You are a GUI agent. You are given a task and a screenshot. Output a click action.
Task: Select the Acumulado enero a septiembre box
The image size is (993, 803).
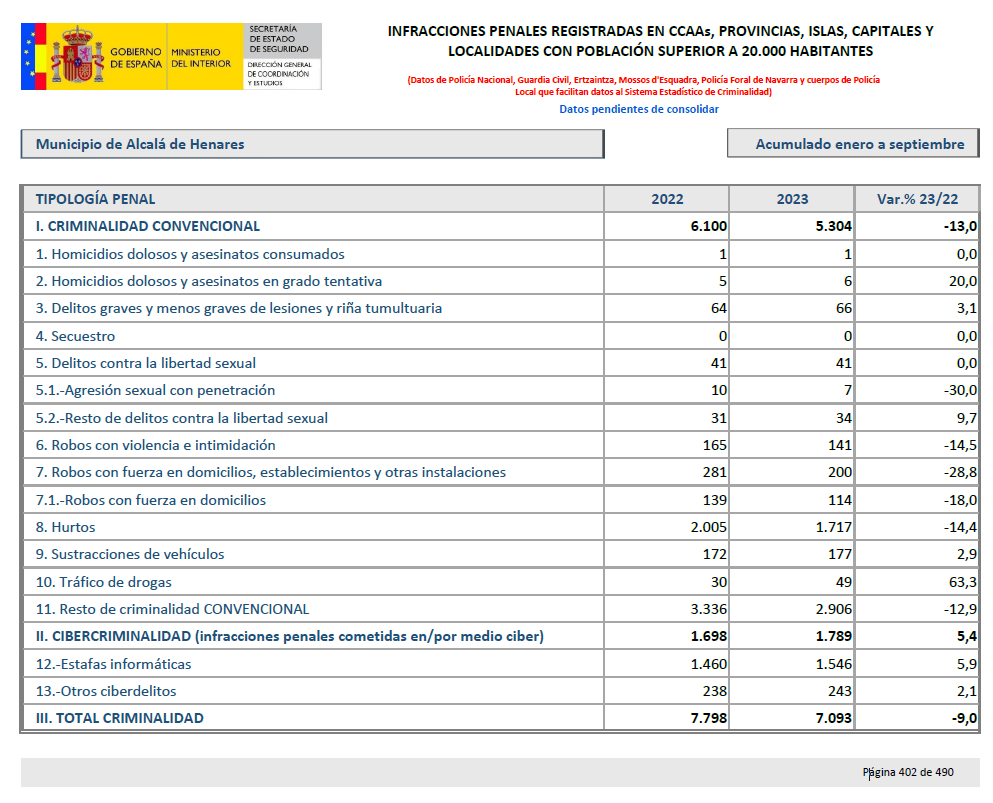point(852,144)
